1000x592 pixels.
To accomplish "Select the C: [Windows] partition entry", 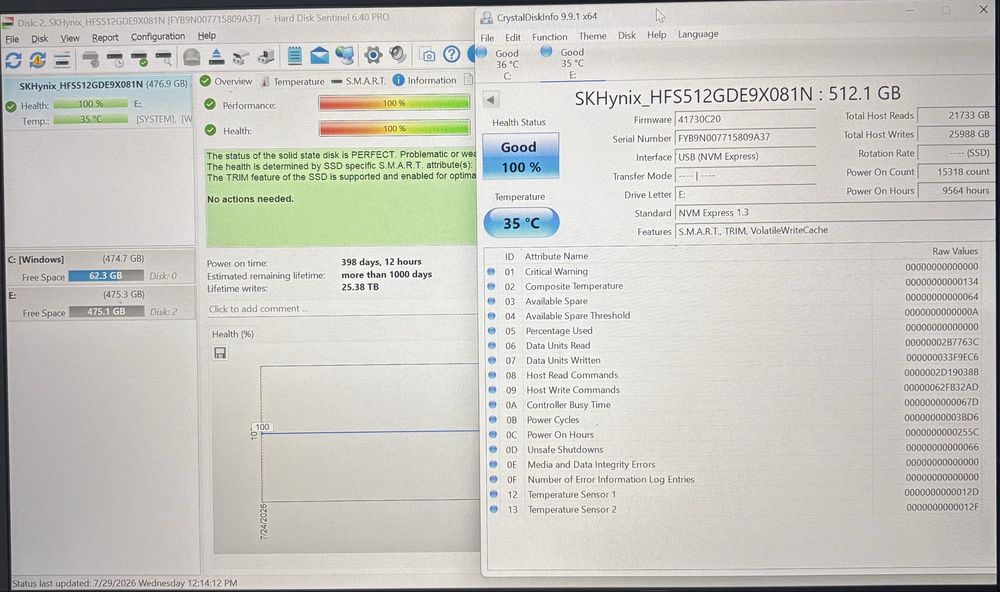I will 100,267.
